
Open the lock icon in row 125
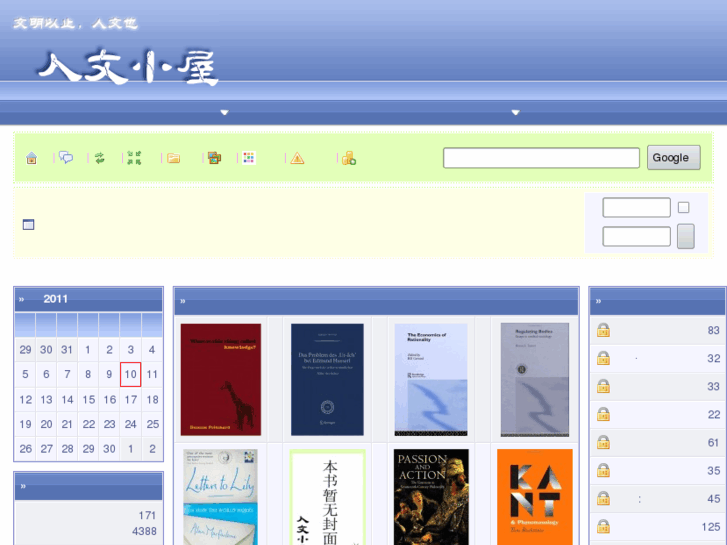point(603,526)
